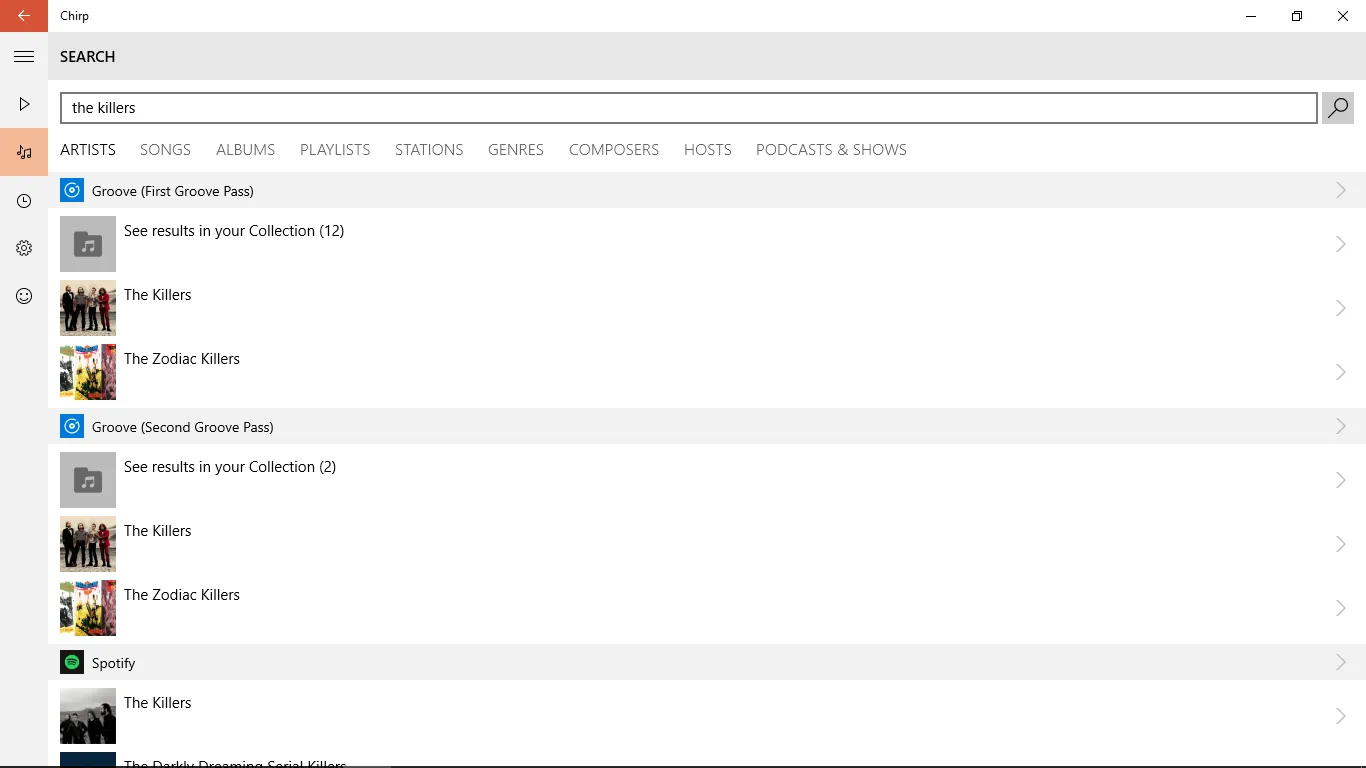
Task: Open the feedback smiley icon
Action: (24, 296)
